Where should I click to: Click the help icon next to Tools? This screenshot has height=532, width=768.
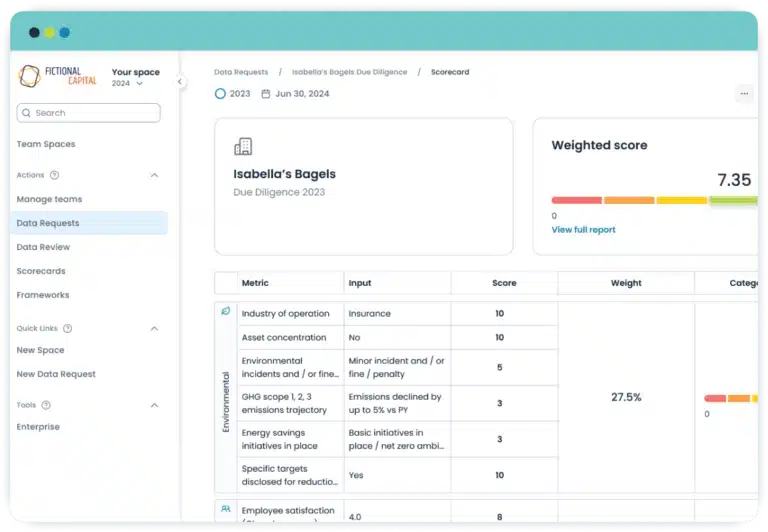(x=46, y=405)
